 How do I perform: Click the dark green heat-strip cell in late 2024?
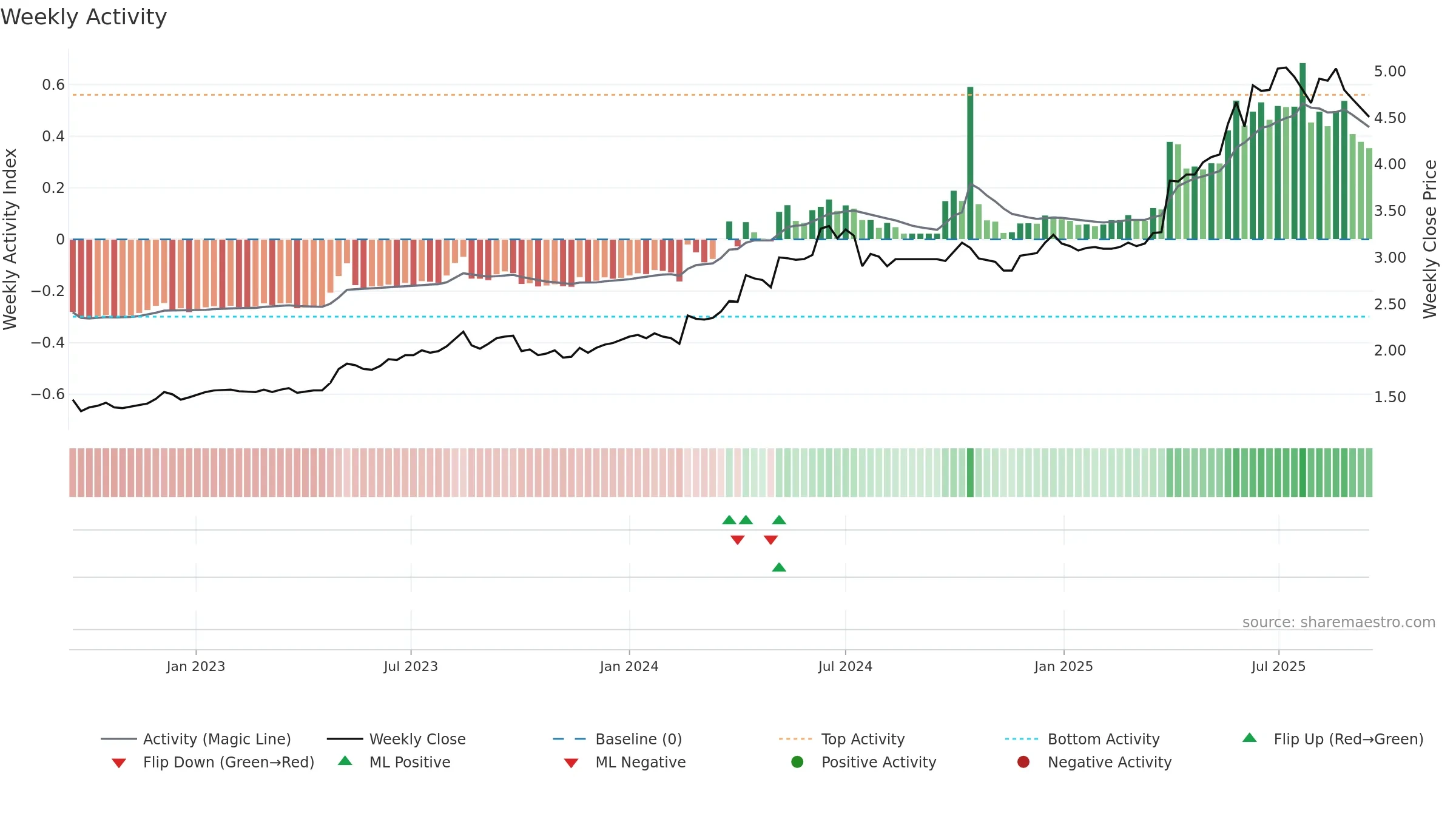tap(970, 473)
